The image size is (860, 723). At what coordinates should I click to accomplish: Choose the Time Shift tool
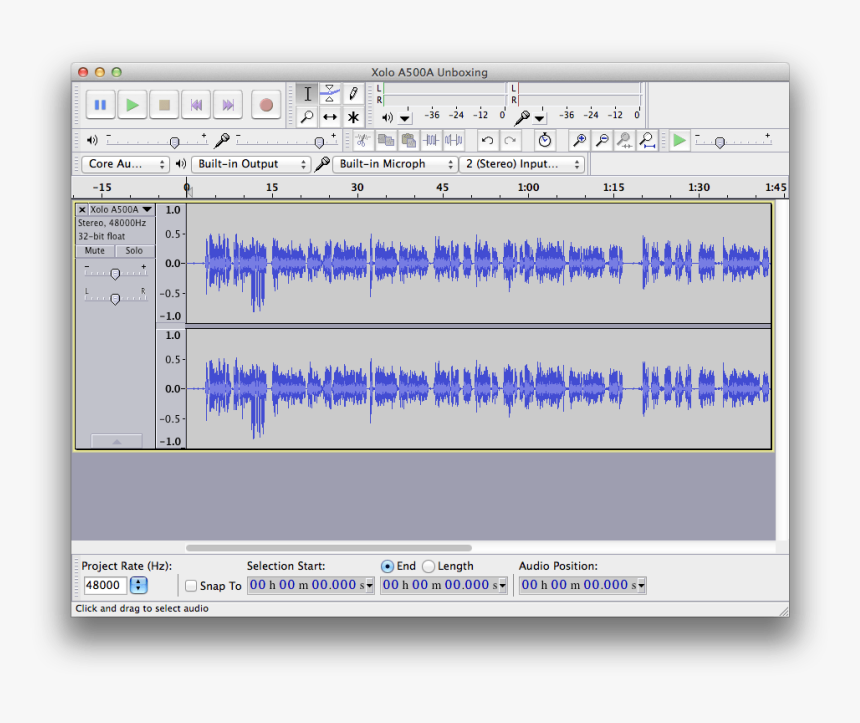pos(330,117)
